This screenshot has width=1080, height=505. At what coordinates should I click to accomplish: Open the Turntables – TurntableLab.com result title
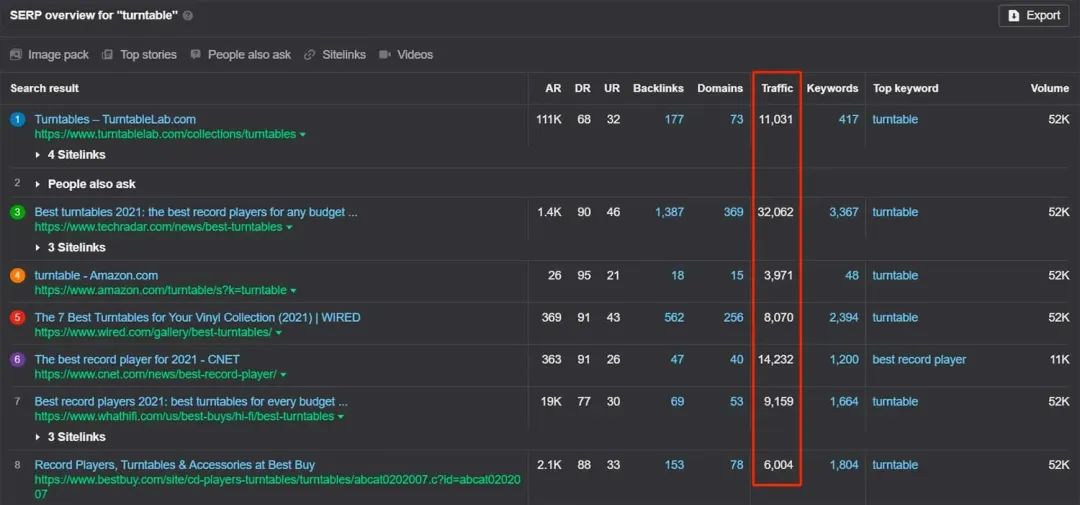115,120
